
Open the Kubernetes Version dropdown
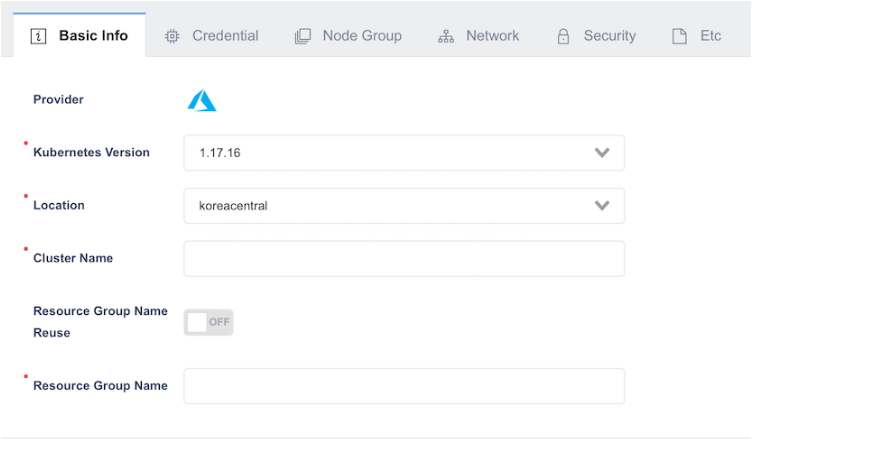coord(404,153)
